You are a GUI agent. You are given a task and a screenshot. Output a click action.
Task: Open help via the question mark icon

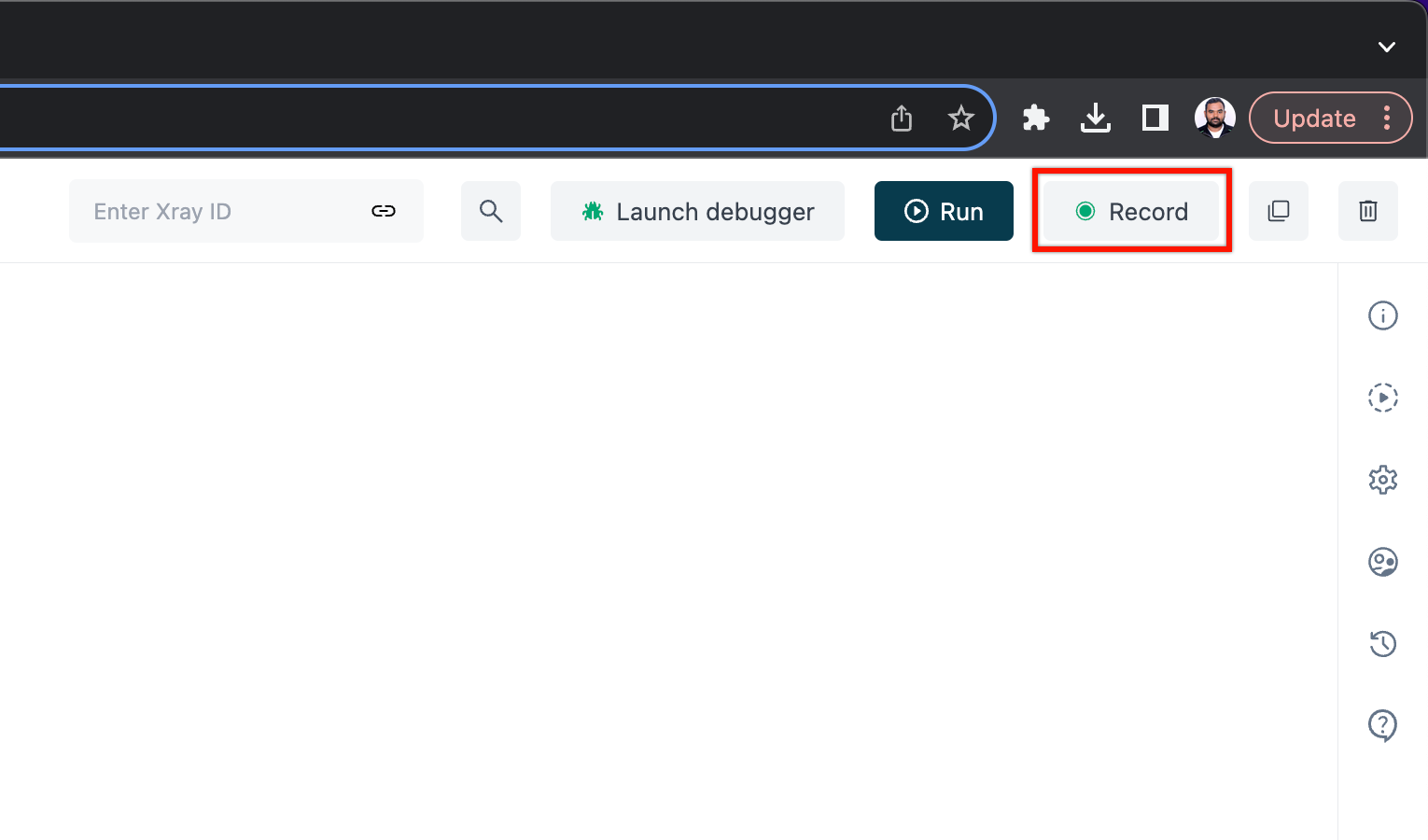[1382, 725]
